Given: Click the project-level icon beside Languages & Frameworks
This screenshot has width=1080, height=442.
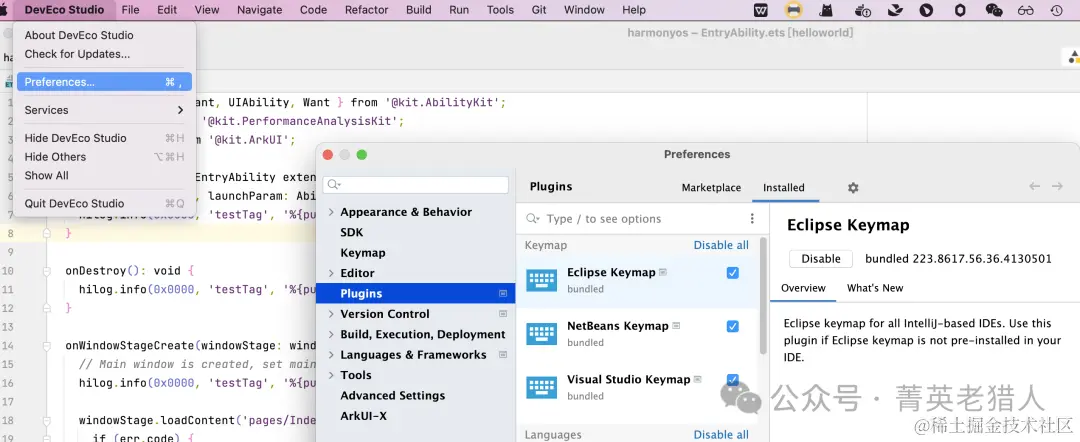Looking at the screenshot, I should click(503, 355).
